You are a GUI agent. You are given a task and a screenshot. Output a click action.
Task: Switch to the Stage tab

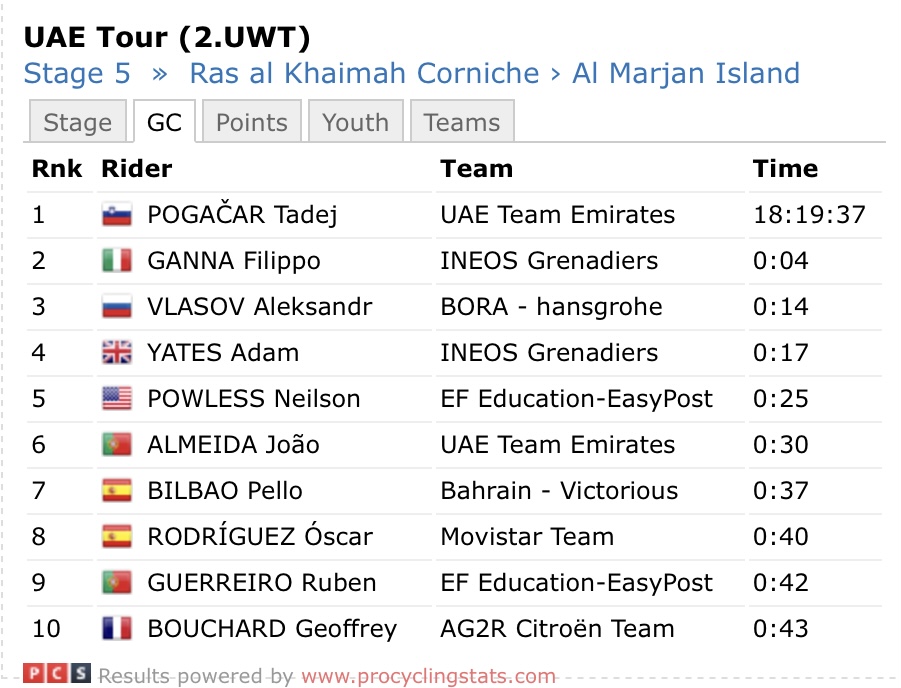point(77,123)
